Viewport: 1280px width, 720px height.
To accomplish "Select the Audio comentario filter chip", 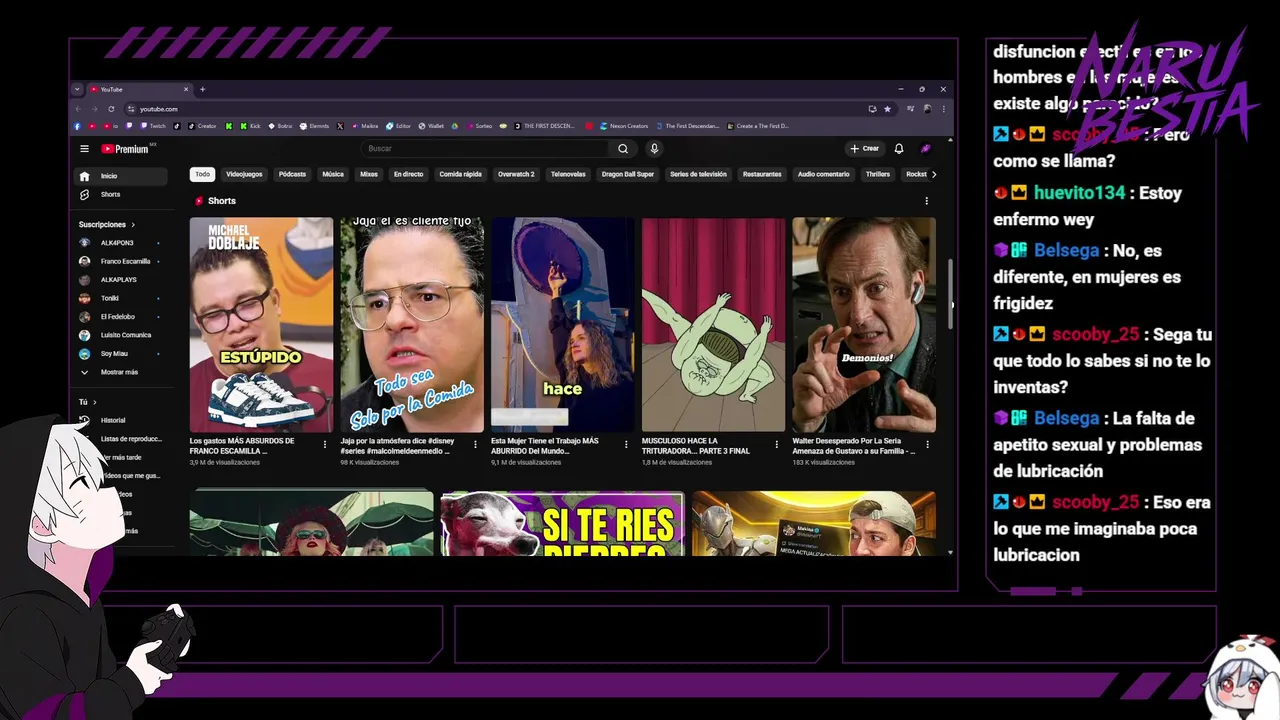I will coord(823,174).
